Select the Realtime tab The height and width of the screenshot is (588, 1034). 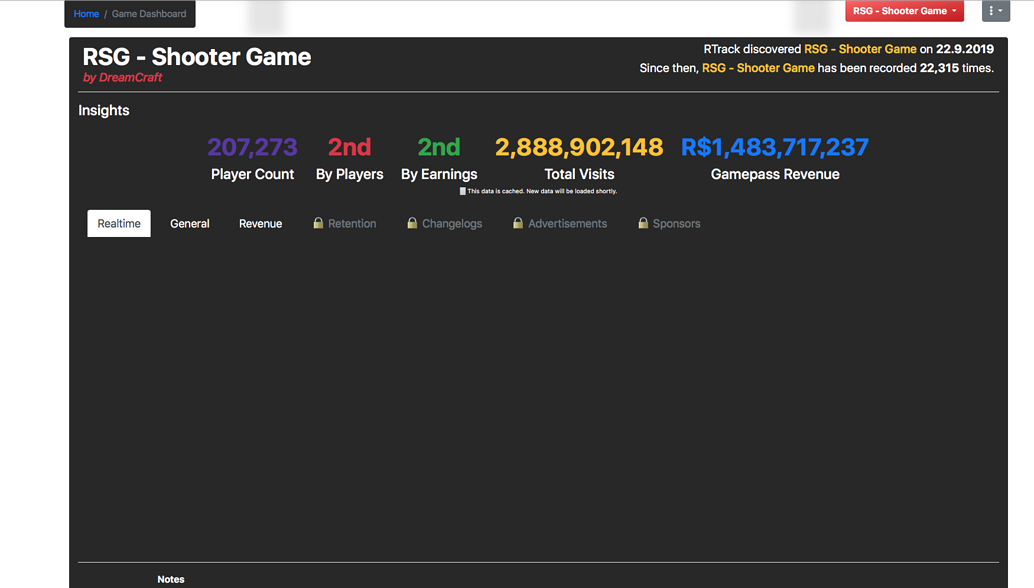point(118,223)
